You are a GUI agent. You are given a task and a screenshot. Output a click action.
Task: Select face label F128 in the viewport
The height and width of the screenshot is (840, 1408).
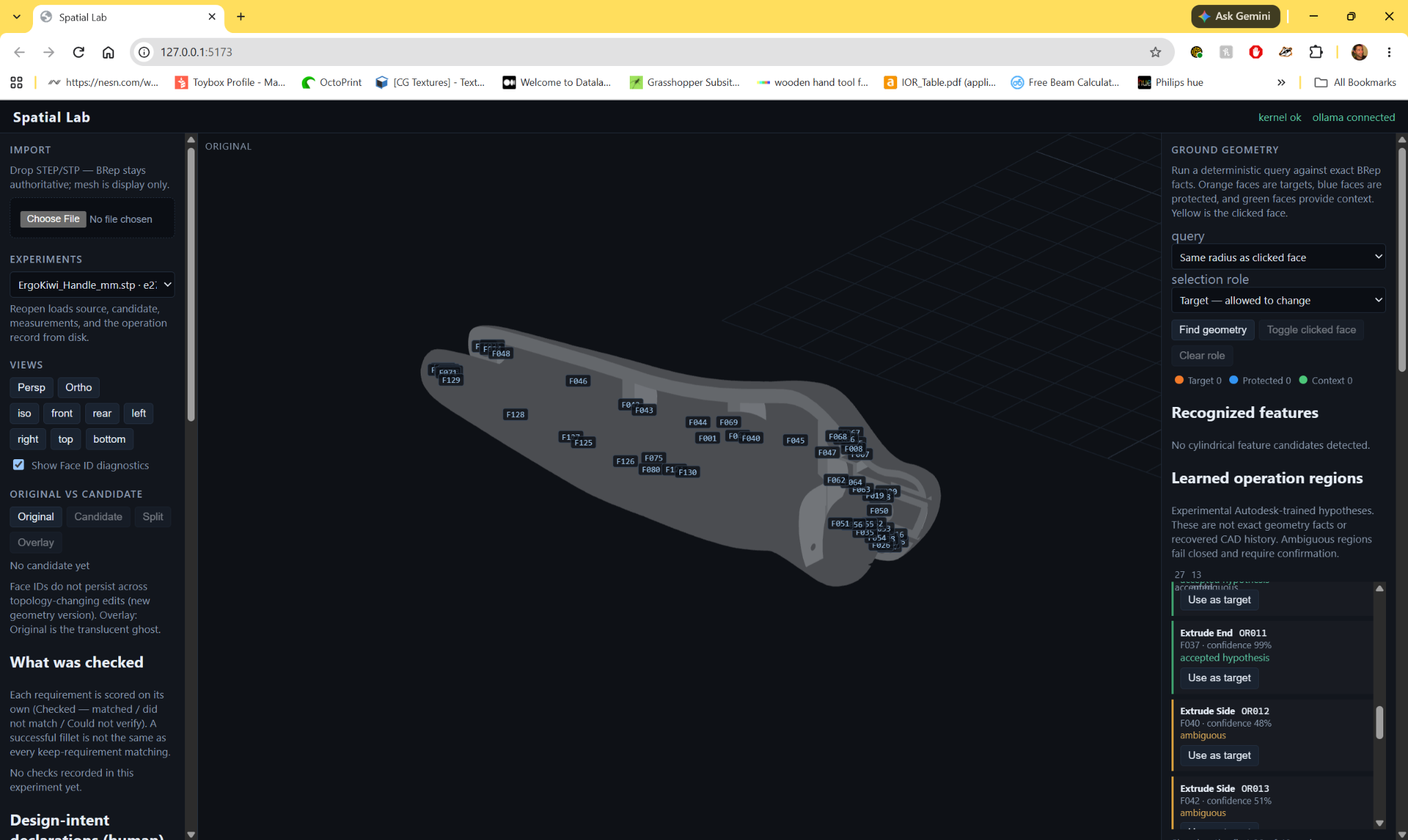tap(515, 415)
